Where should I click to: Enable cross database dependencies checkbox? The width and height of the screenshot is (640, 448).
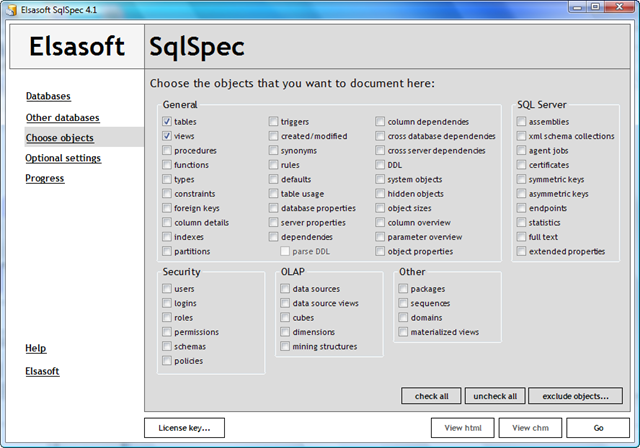click(380, 136)
